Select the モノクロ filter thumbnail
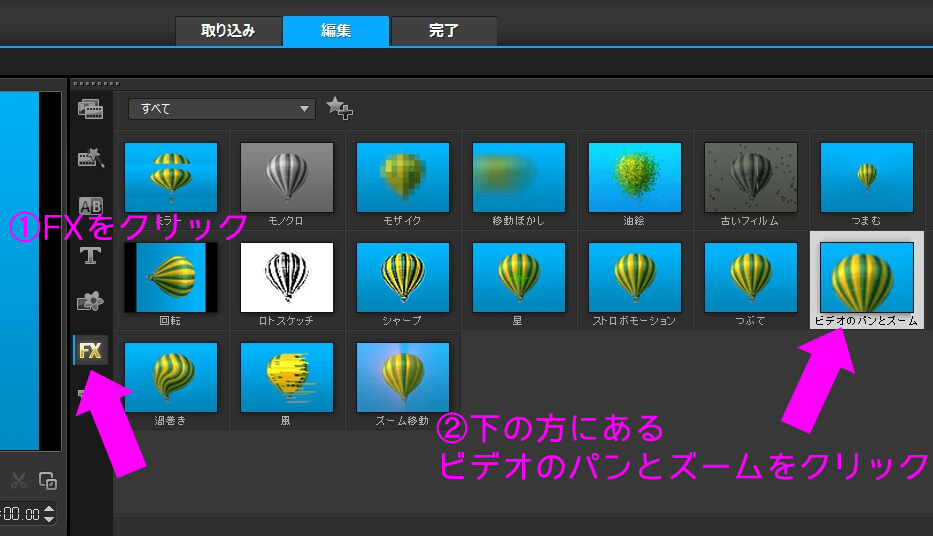This screenshot has height=536, width=933. pyautogui.click(x=286, y=178)
